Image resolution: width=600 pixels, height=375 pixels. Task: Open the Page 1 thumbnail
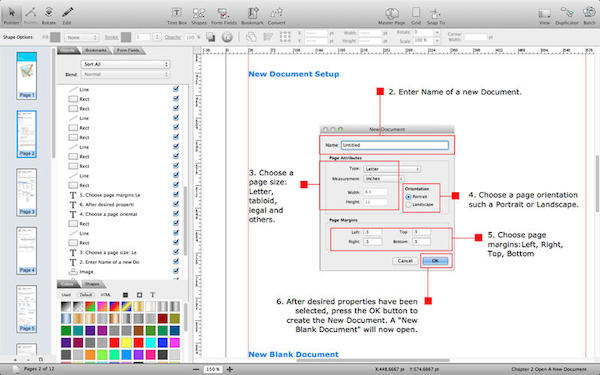pyautogui.click(x=26, y=75)
